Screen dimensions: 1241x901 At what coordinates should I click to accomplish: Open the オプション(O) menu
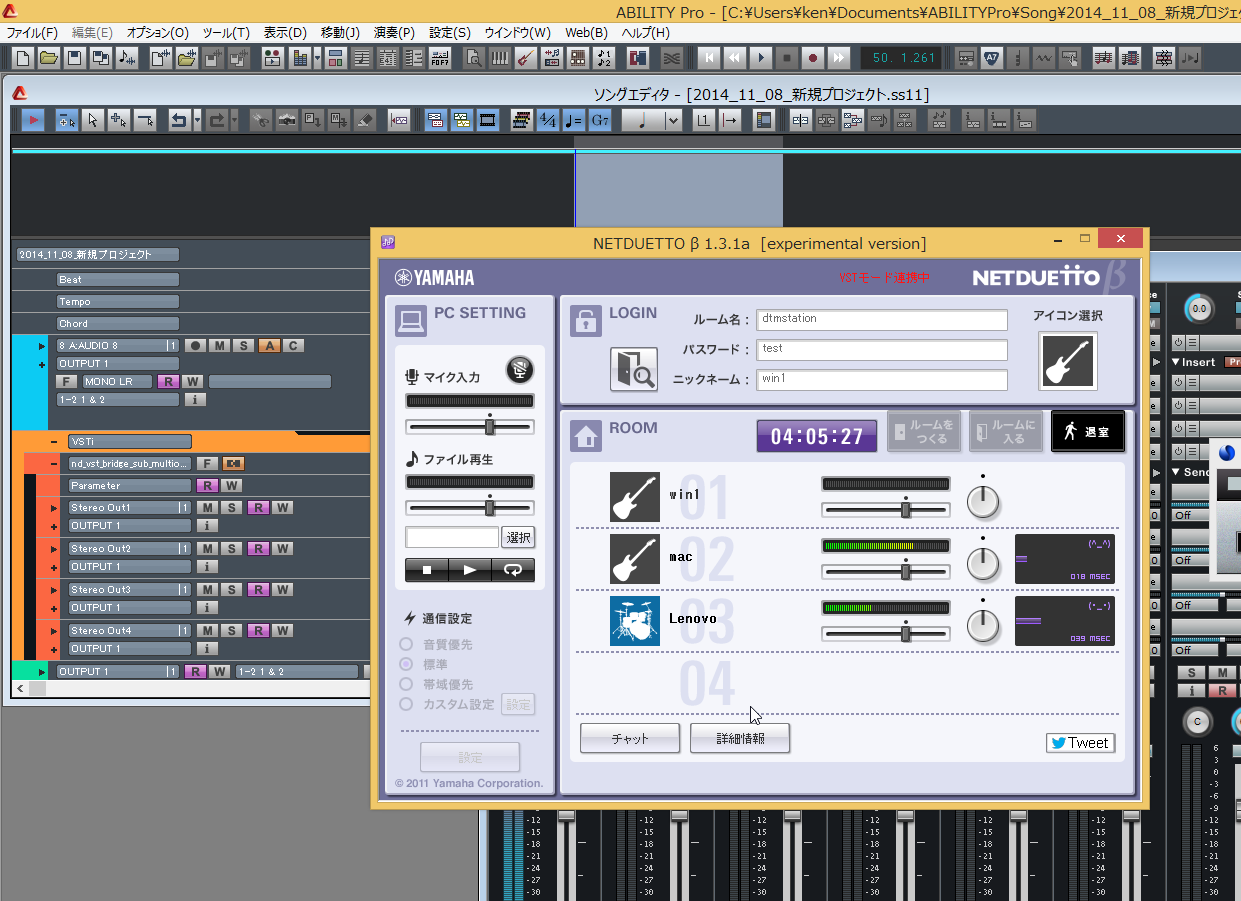click(x=157, y=33)
